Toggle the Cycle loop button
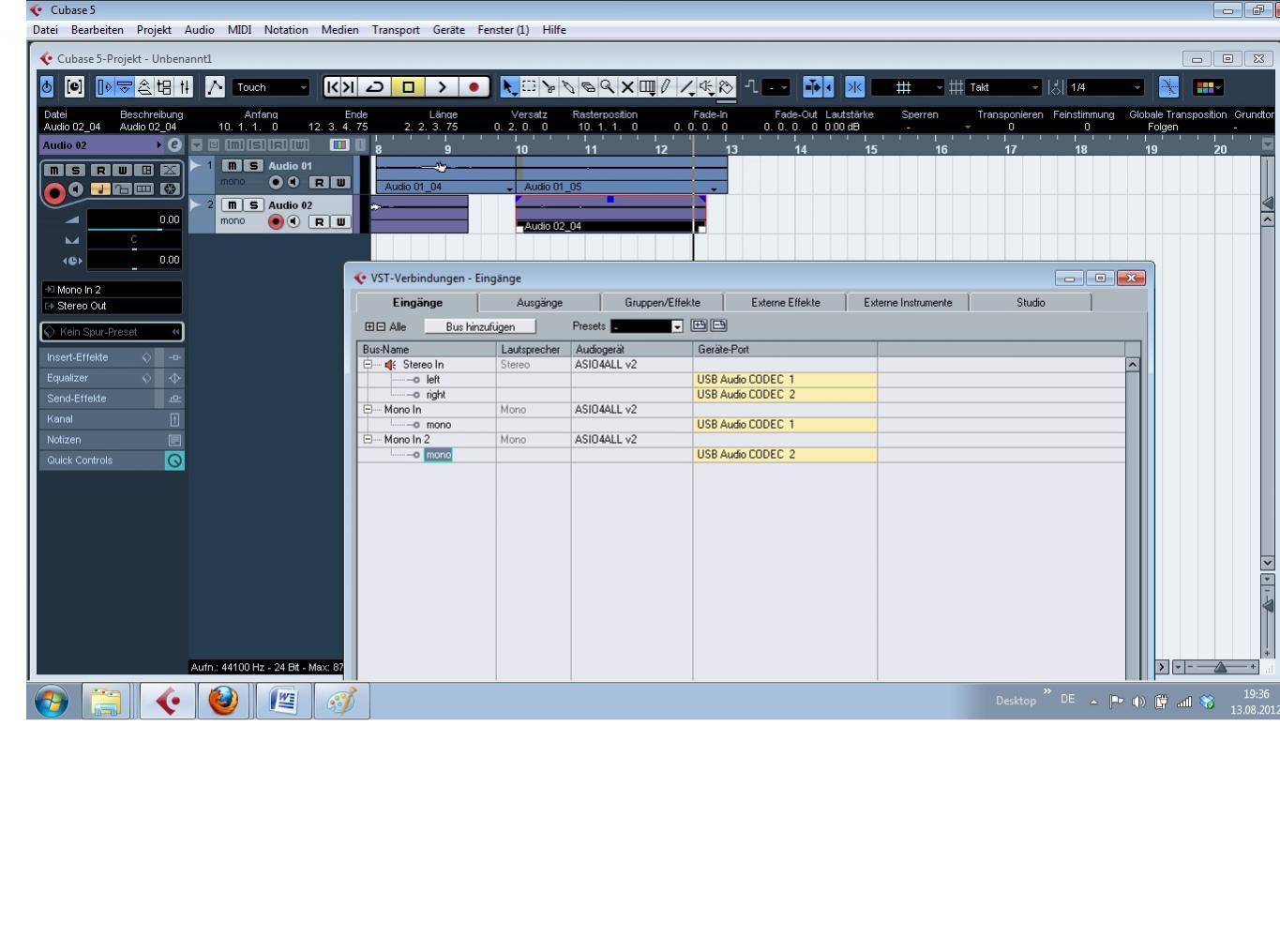The height and width of the screenshot is (952, 1280). [374, 87]
